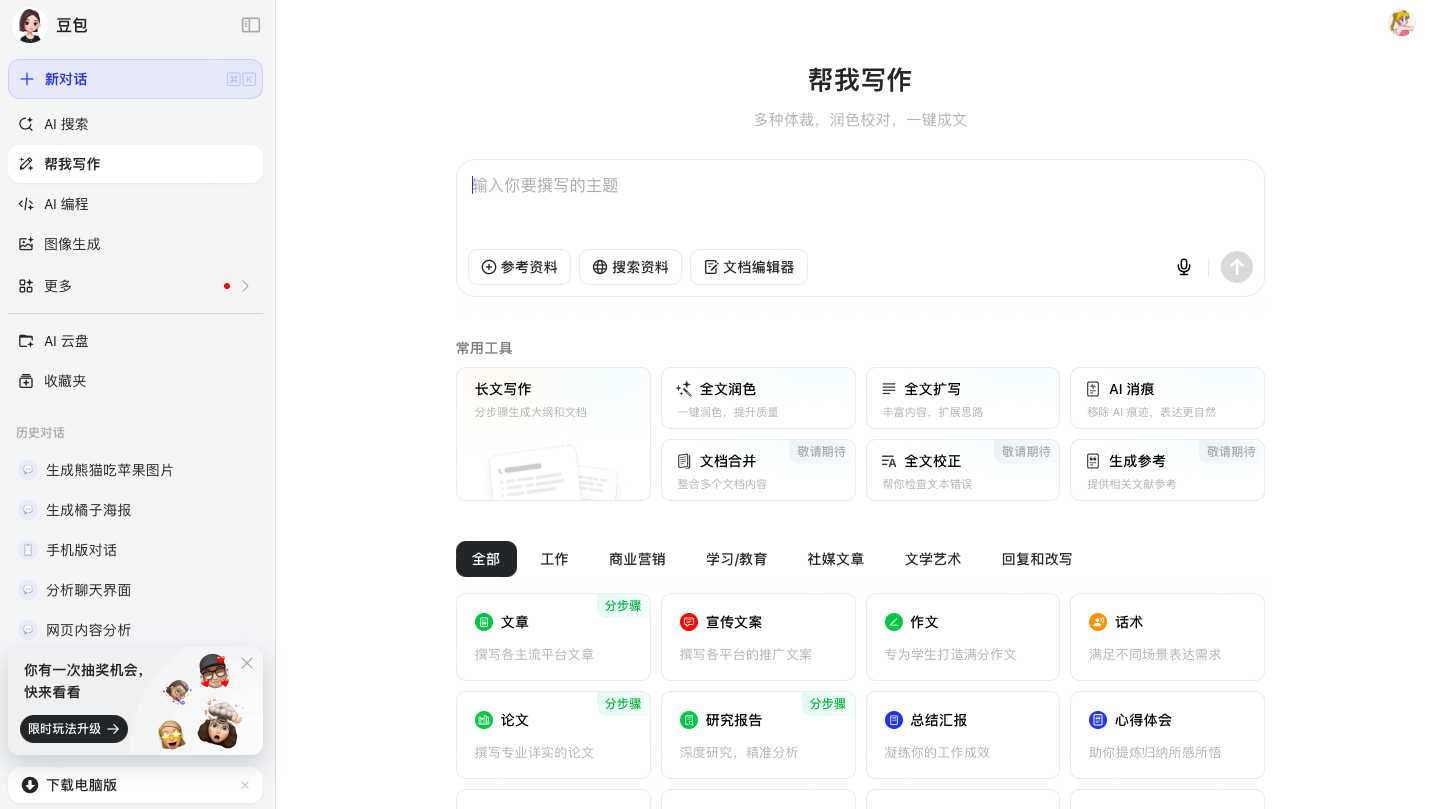Open history chat 生成熊猫吃苹果图片
This screenshot has height=809, width=1435.
click(x=135, y=470)
